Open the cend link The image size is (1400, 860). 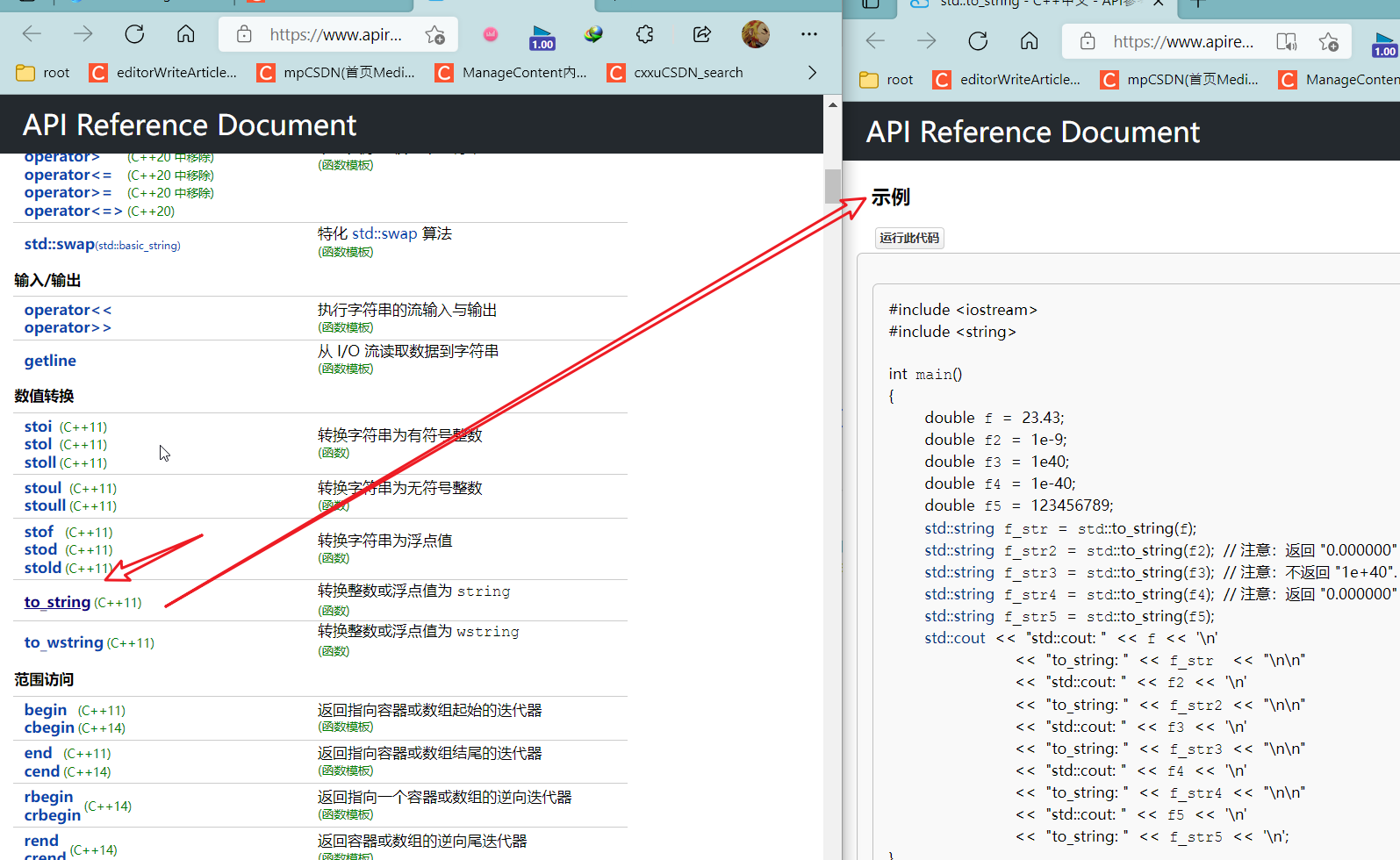click(x=41, y=771)
